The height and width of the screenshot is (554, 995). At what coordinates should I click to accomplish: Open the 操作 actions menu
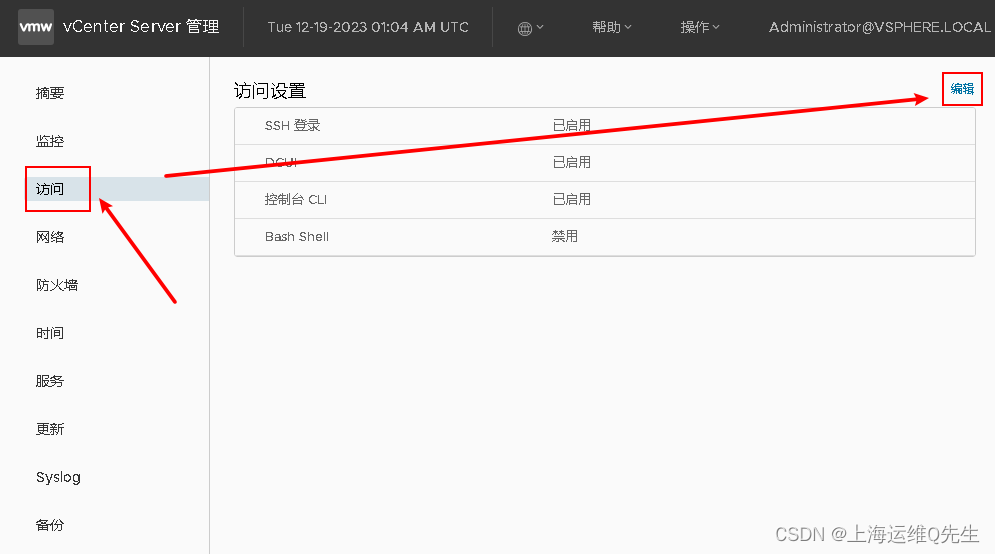[700, 27]
